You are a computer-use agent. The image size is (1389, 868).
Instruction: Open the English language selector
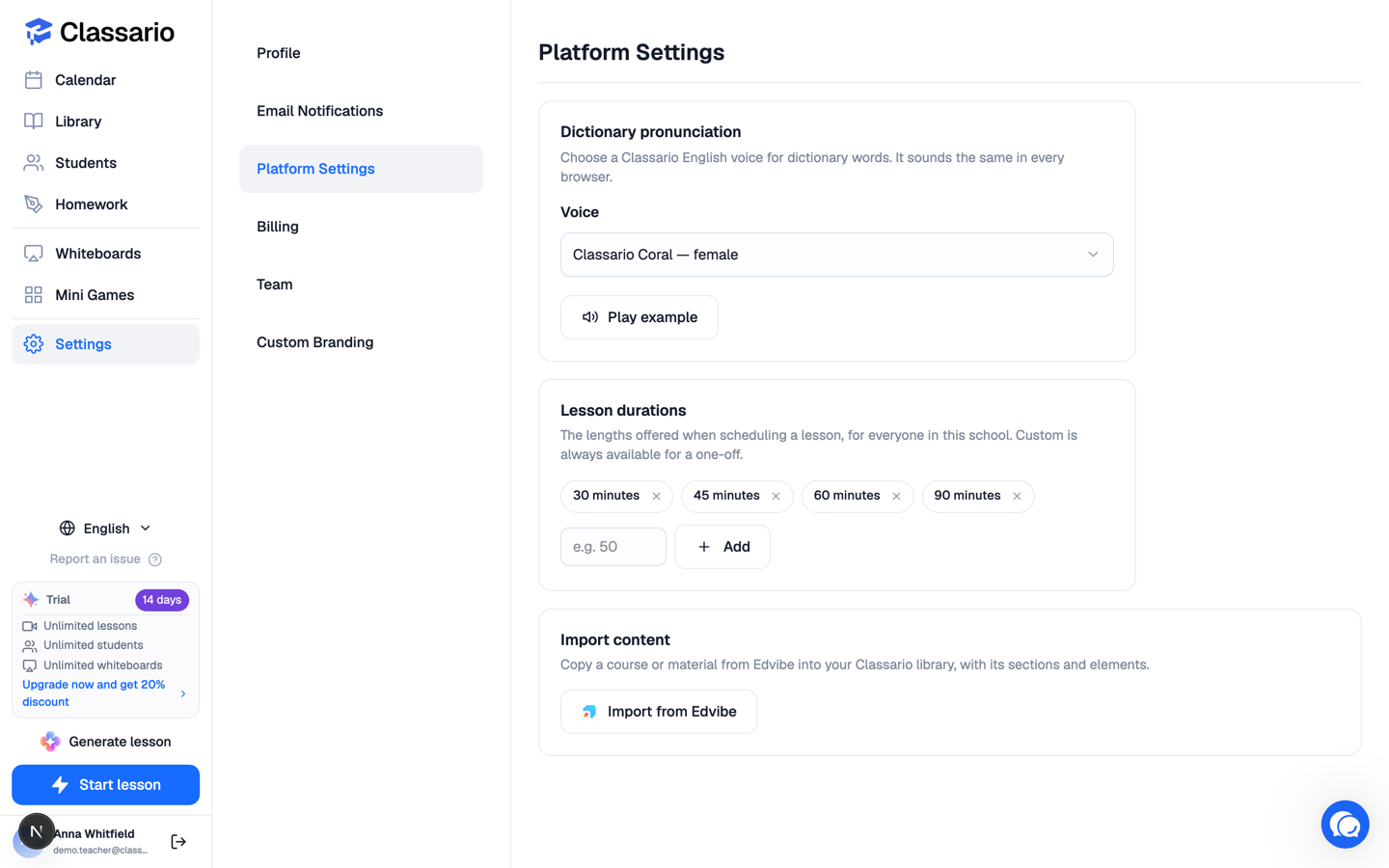[x=105, y=529]
